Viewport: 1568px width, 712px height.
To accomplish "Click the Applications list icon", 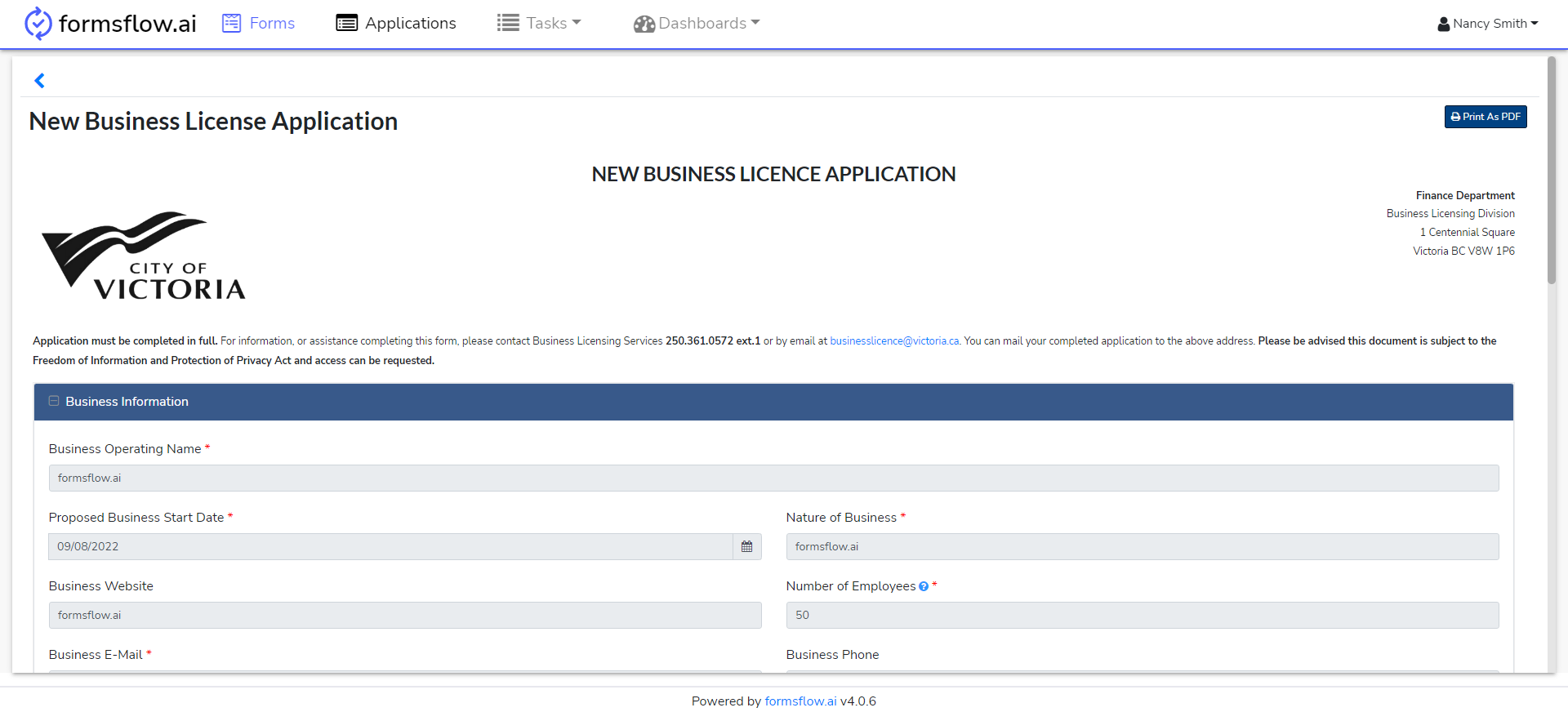I will [x=346, y=24].
